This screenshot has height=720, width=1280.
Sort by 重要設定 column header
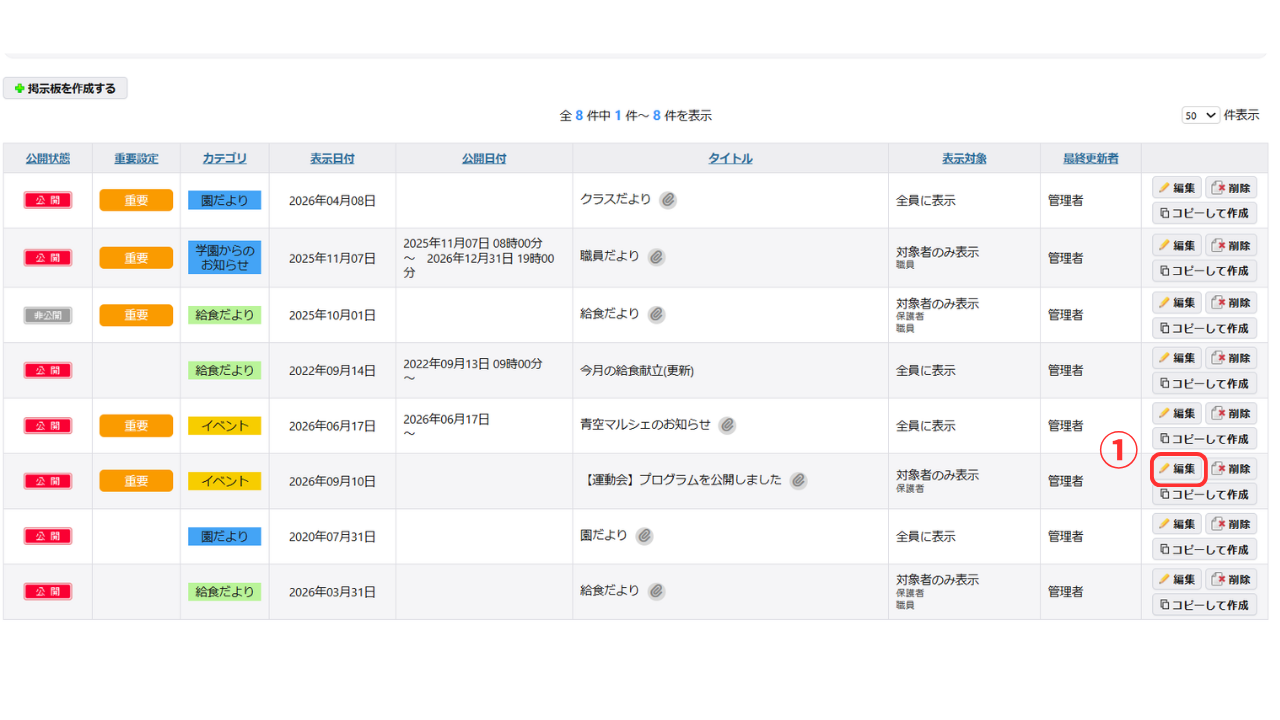pyautogui.click(x=136, y=158)
